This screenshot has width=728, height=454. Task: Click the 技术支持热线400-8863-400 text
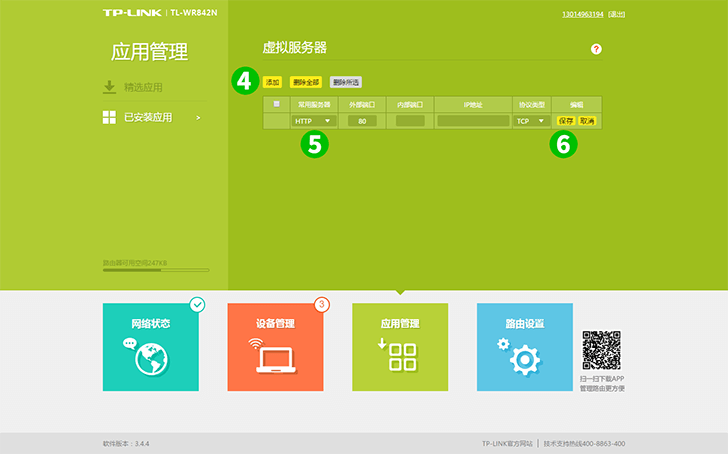[x=584, y=444]
